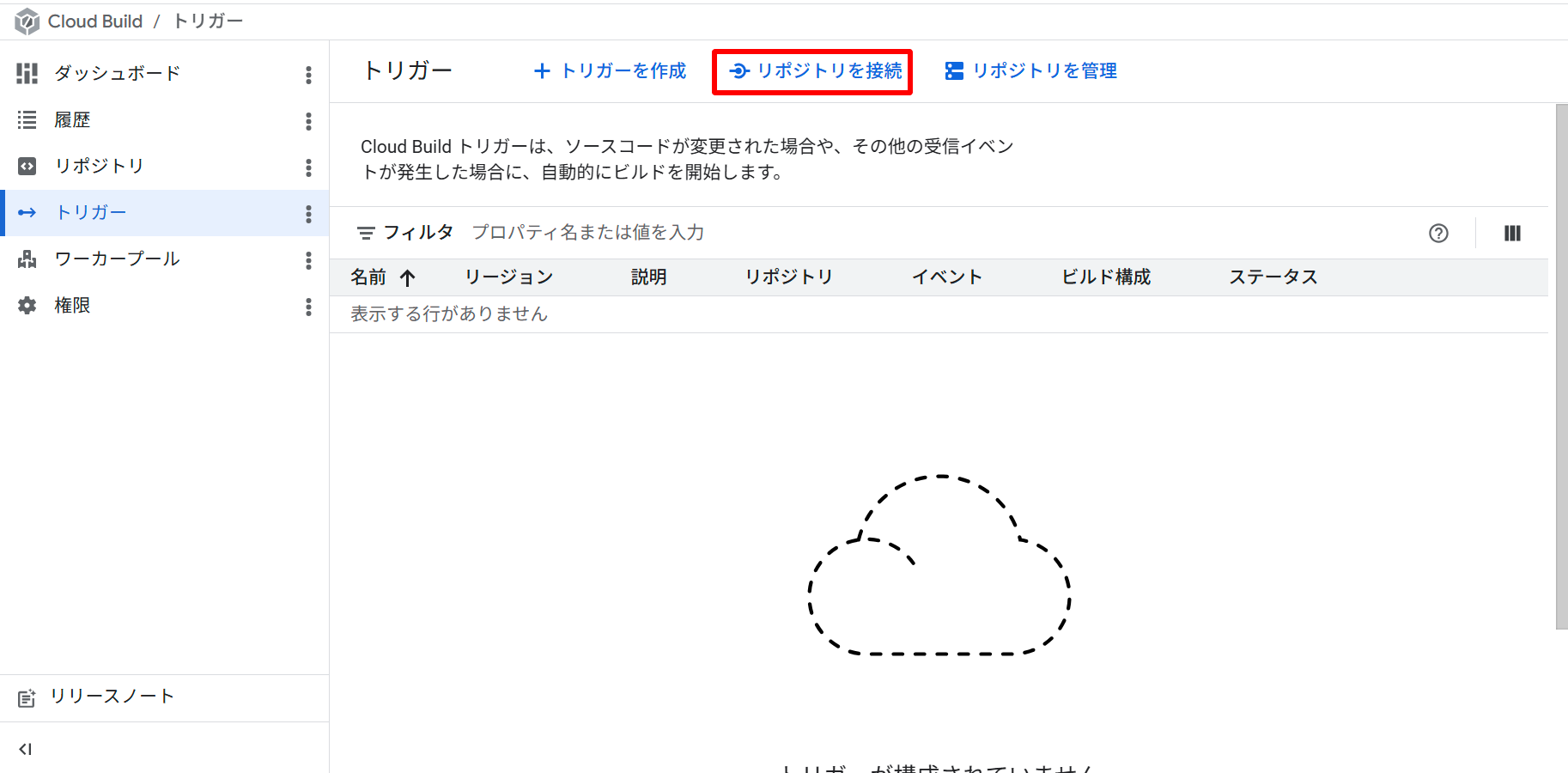Viewport: 1568px width, 773px height.
Task: Toggle sort arrow next to 名前
Action: tap(408, 277)
